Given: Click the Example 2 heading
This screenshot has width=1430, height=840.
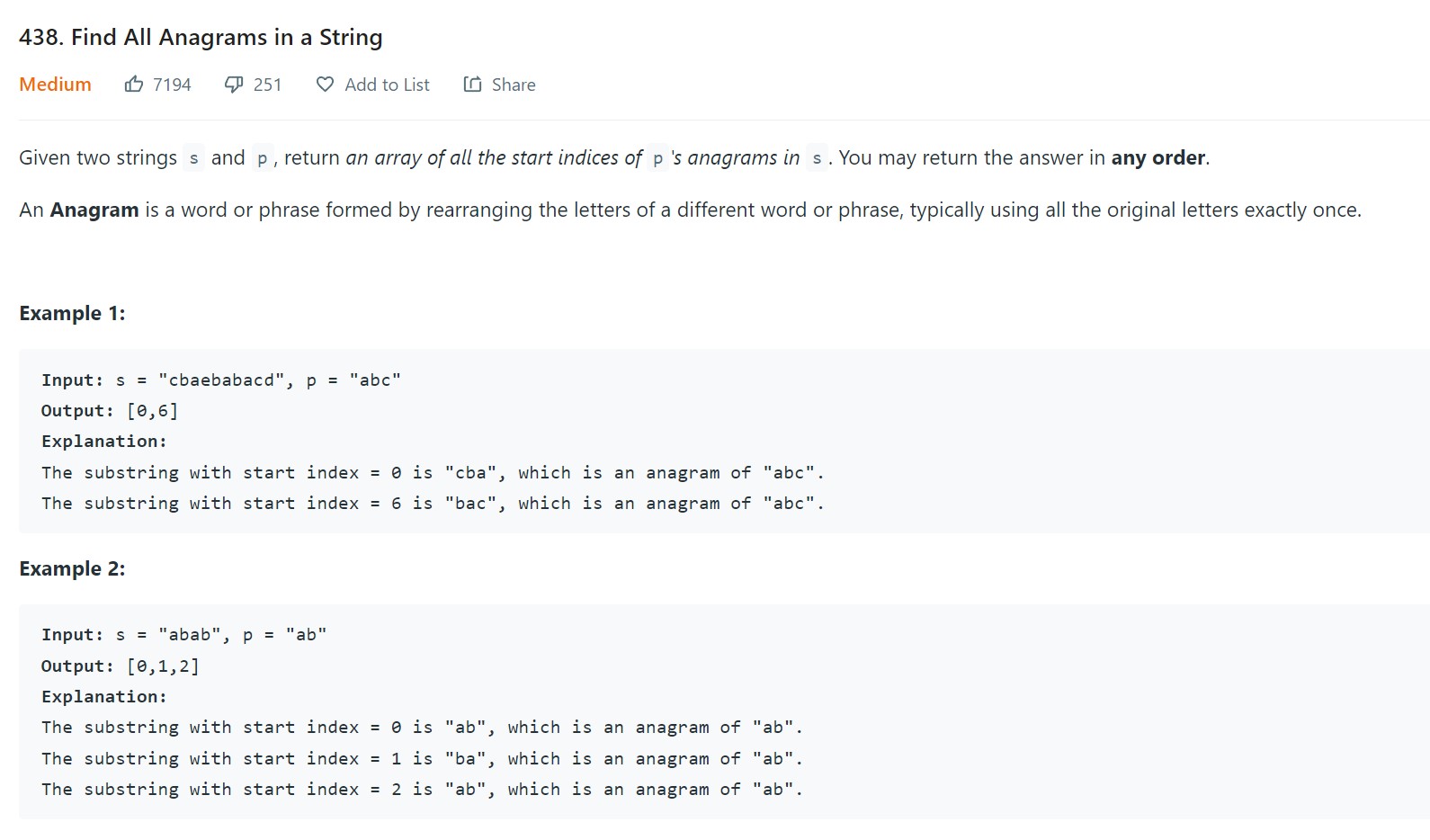Looking at the screenshot, I should (72, 568).
